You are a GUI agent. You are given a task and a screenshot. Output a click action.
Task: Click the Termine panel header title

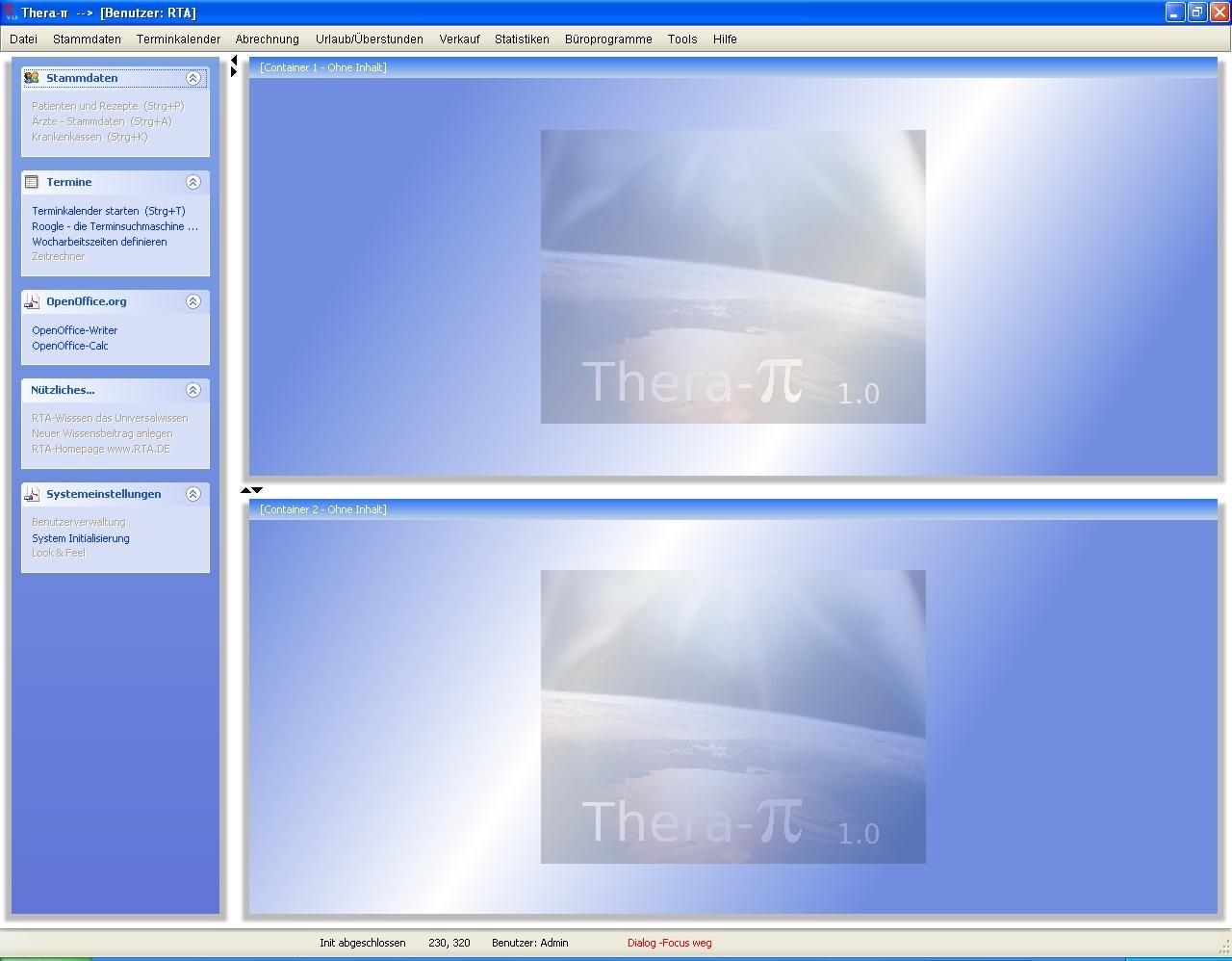pos(69,182)
